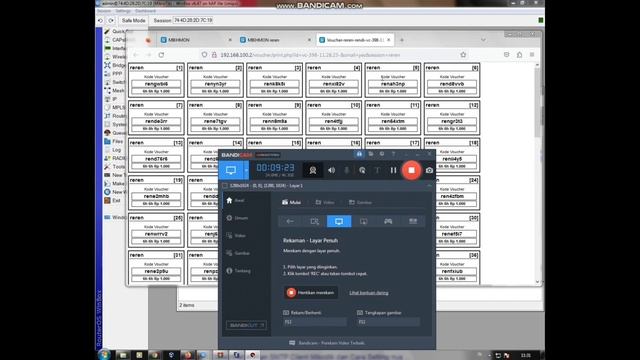
Task: Open the output folder icon in Bandicam title bar
Action: 371,154
